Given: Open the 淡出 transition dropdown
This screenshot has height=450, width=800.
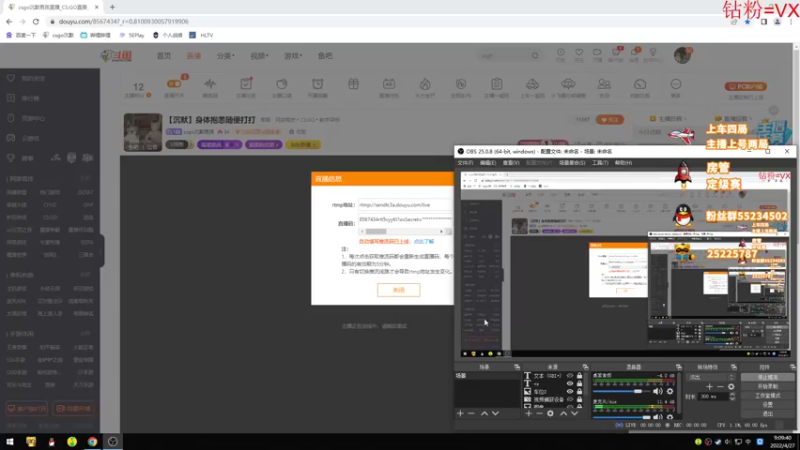Looking at the screenshot, I should [x=710, y=377].
